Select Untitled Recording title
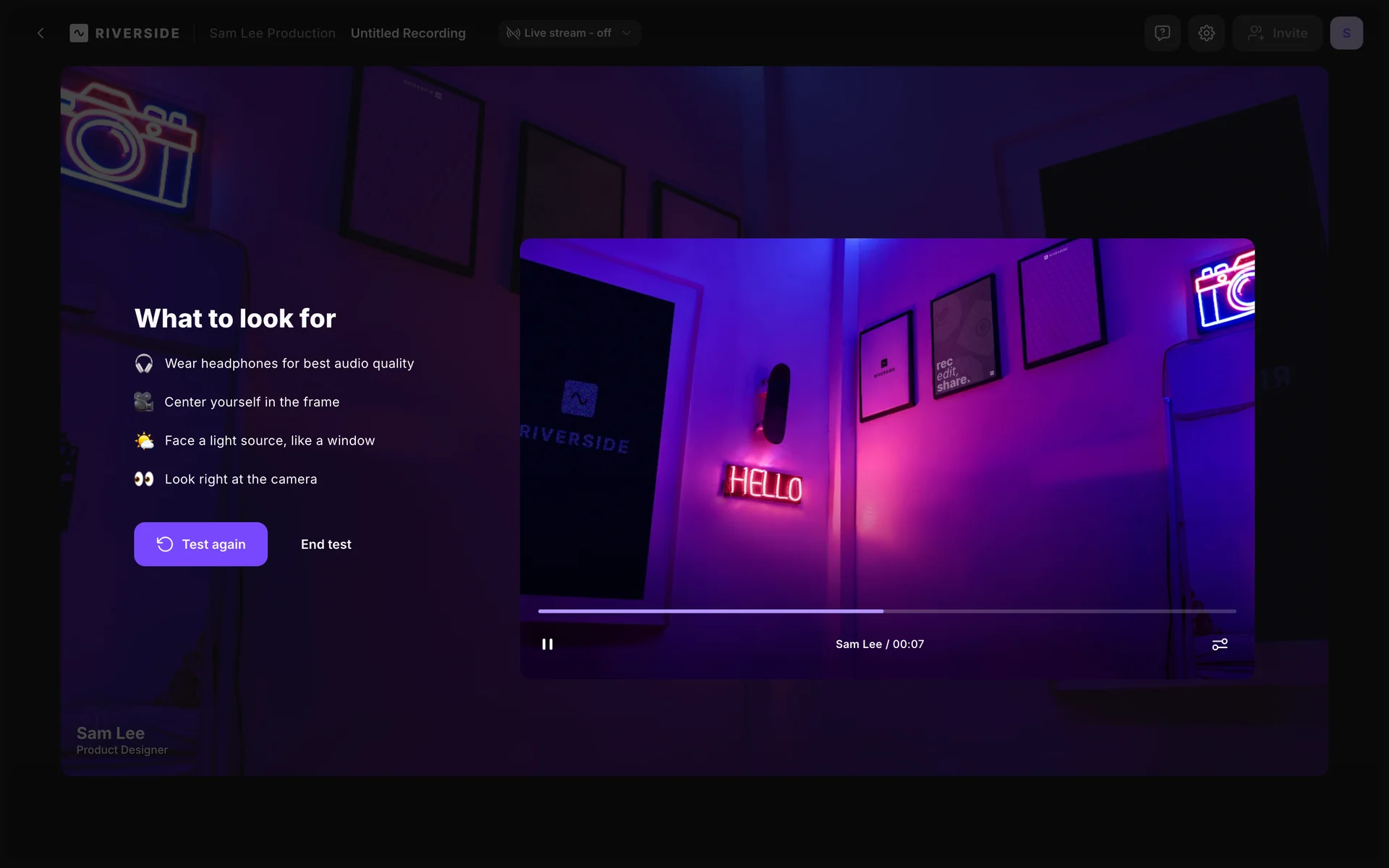 [408, 33]
